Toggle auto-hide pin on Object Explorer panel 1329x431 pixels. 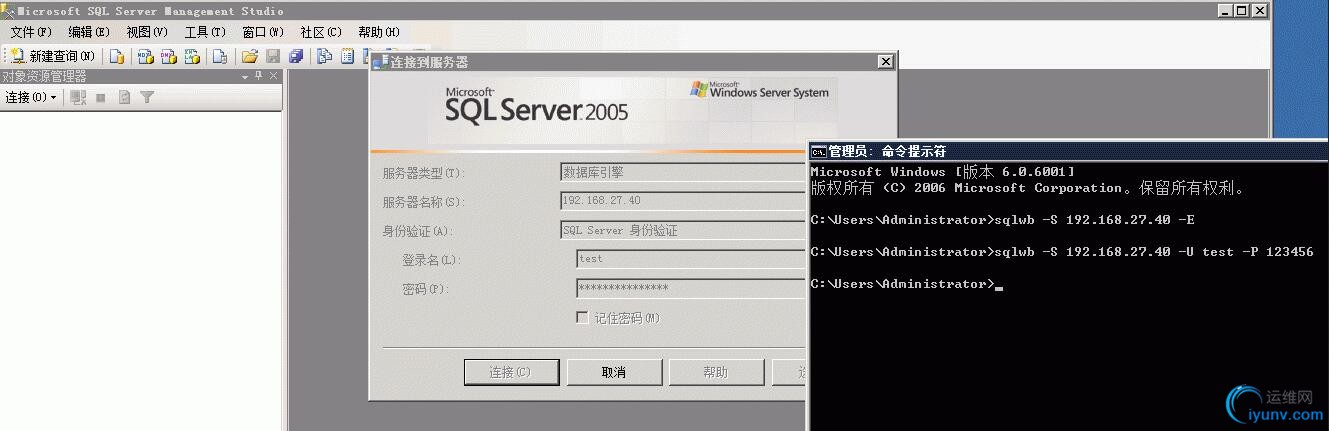point(258,76)
